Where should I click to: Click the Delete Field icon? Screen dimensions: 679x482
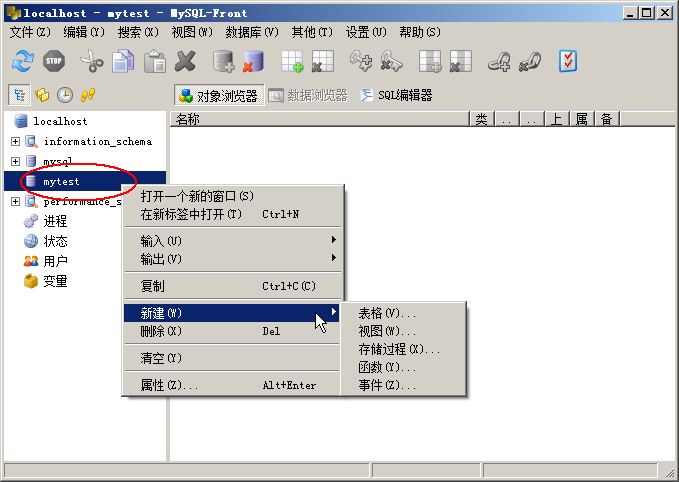(x=461, y=61)
